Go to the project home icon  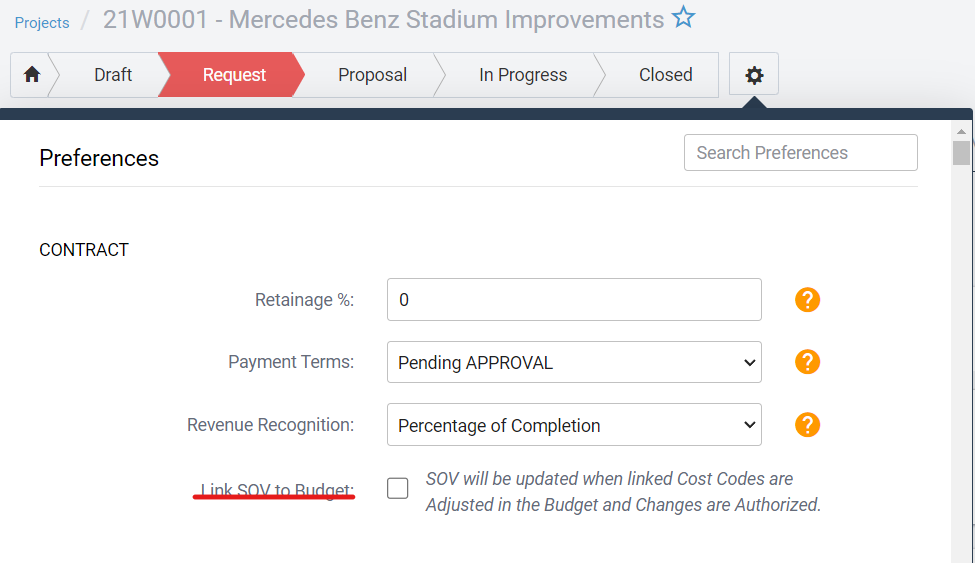(32, 75)
